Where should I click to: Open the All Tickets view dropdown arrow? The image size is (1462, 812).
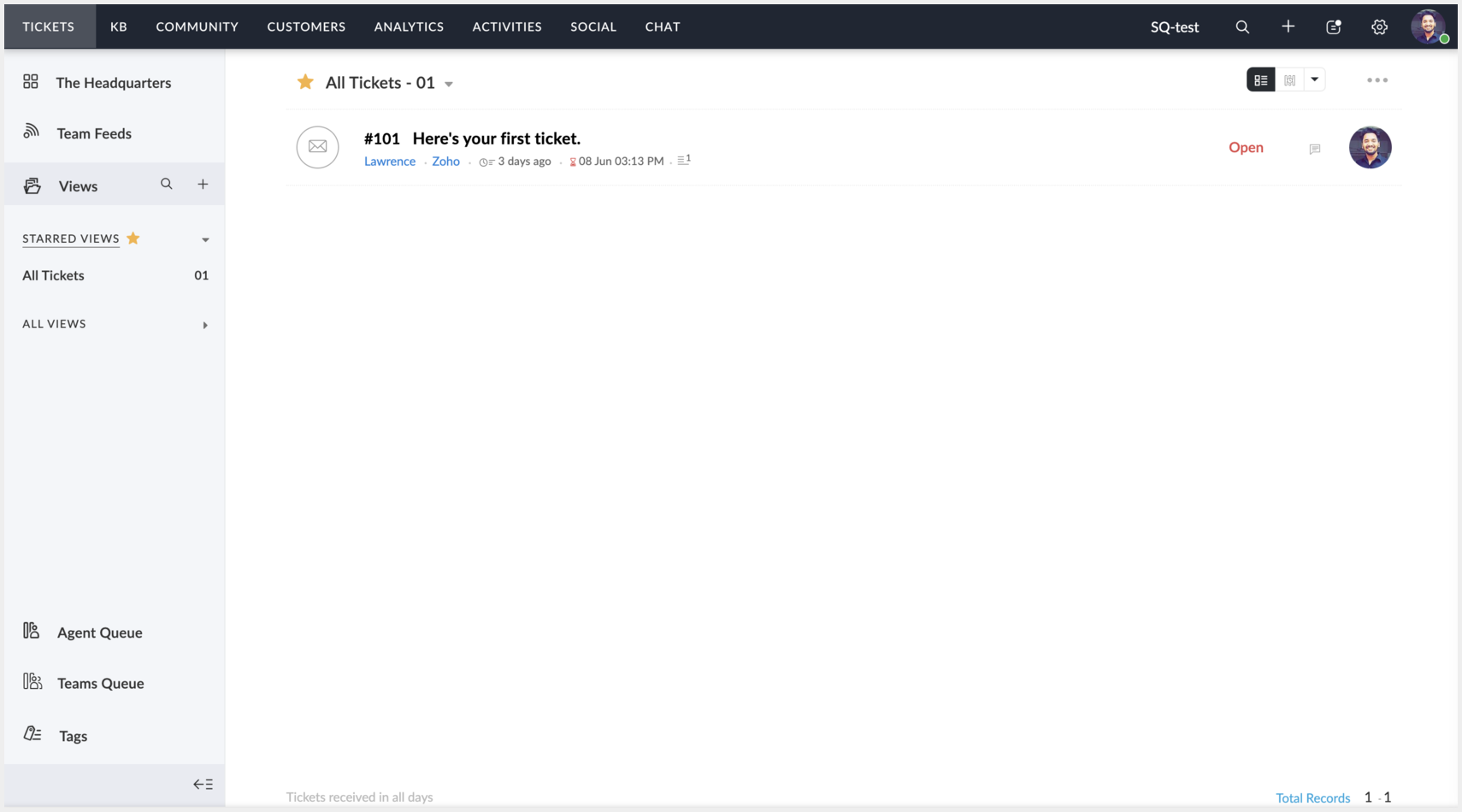(x=449, y=84)
